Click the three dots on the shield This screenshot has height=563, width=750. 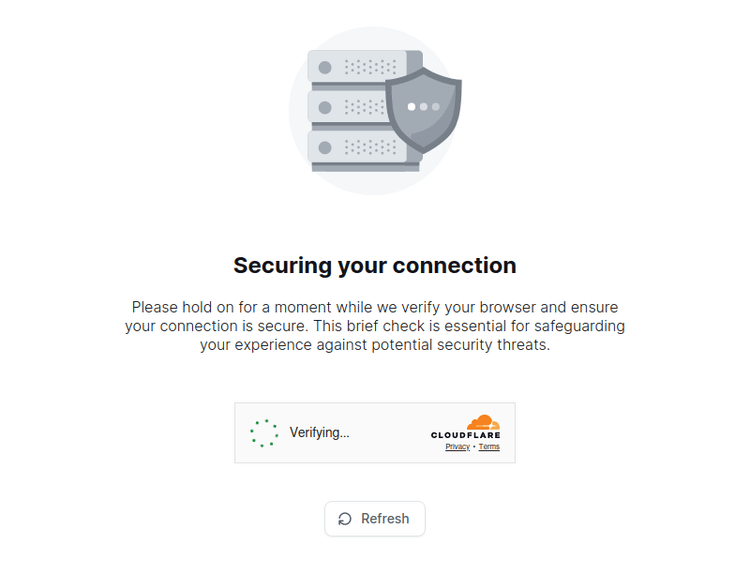(x=423, y=106)
